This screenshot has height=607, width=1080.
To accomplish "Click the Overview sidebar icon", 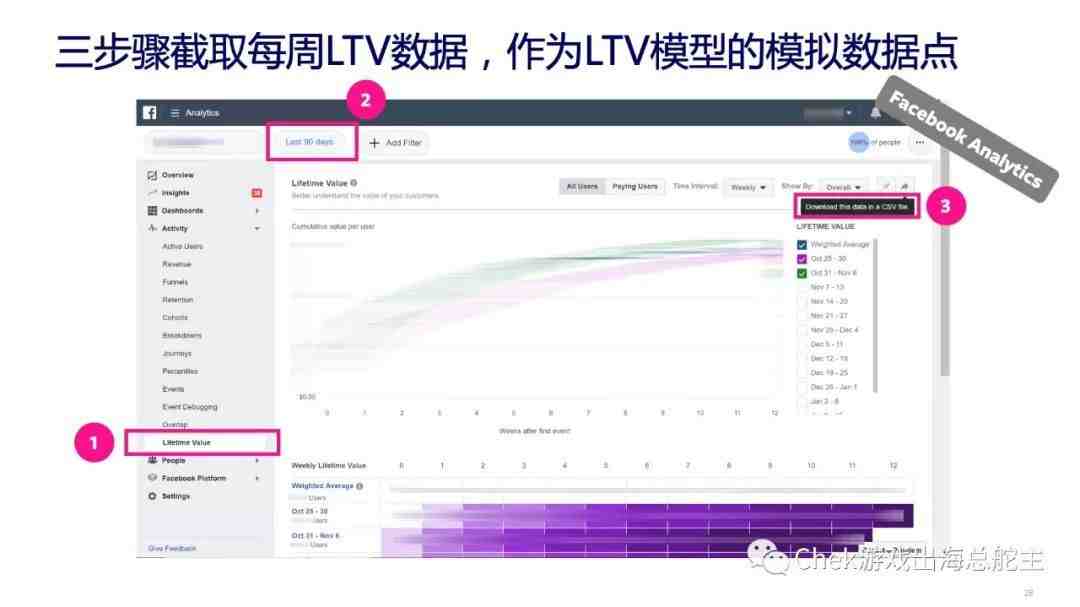I will (152, 175).
